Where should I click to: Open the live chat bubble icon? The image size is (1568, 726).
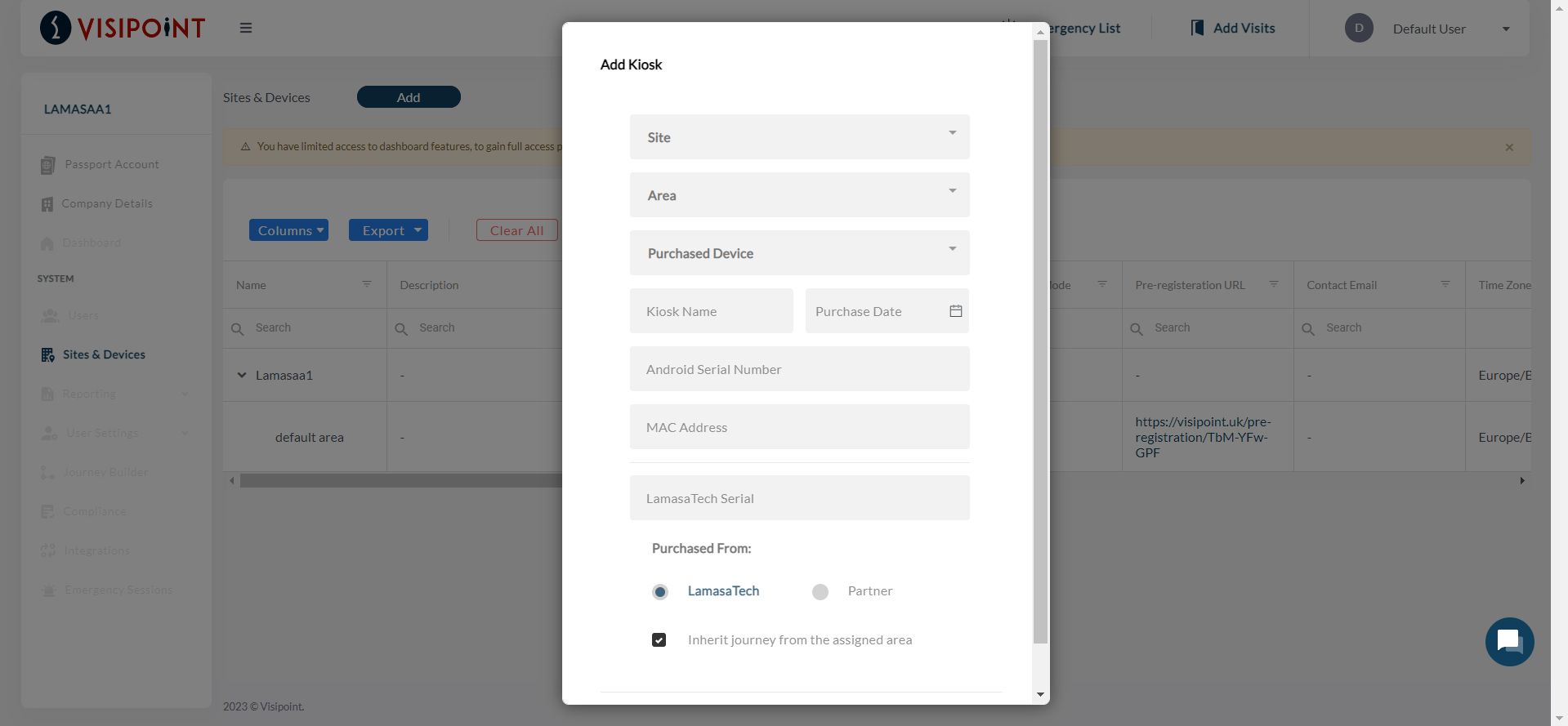(1508, 642)
